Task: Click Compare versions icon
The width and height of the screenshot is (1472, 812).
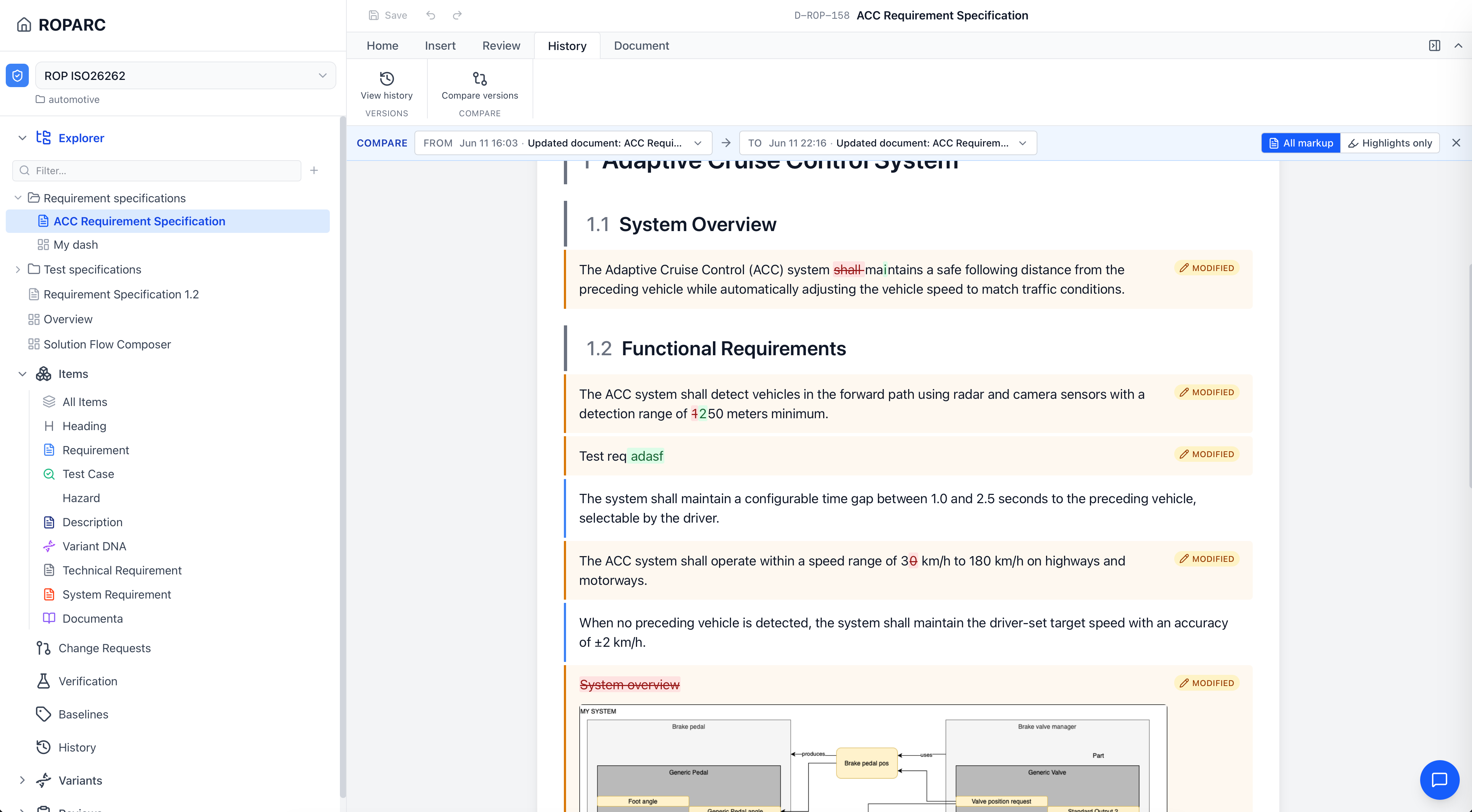Action: coord(480,78)
